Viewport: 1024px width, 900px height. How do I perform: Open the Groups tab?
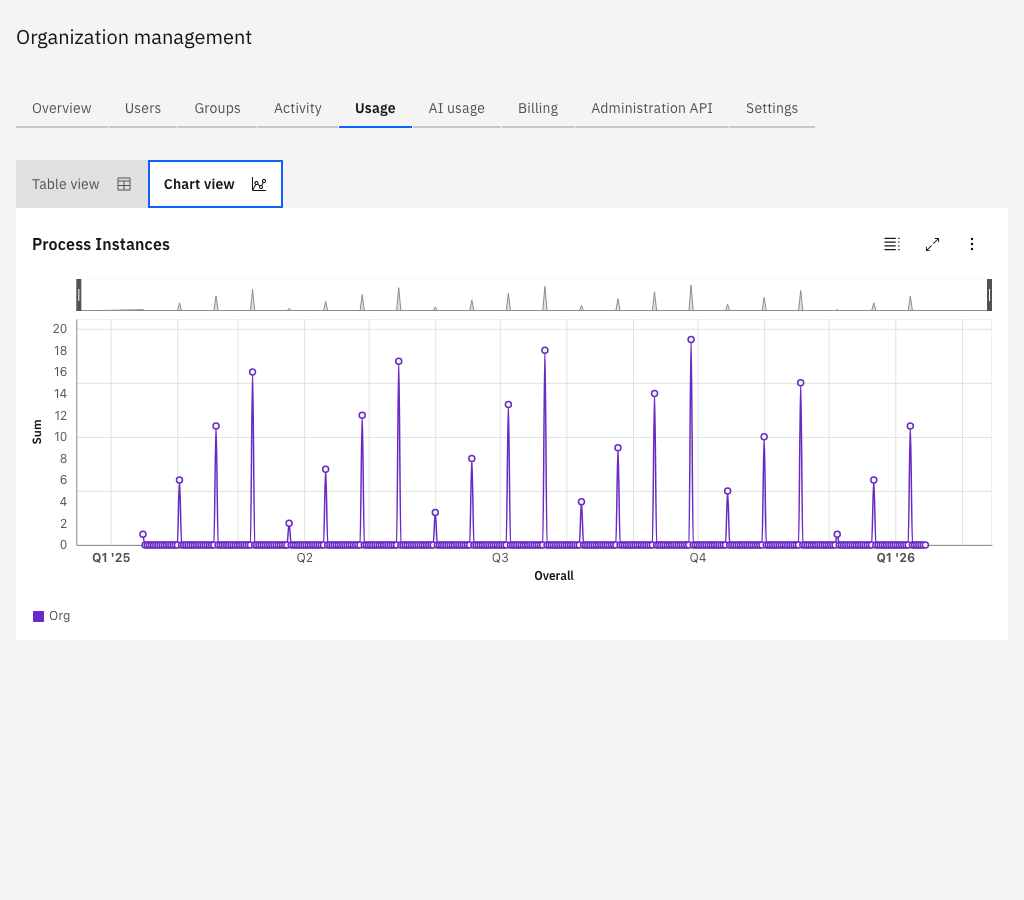217,108
